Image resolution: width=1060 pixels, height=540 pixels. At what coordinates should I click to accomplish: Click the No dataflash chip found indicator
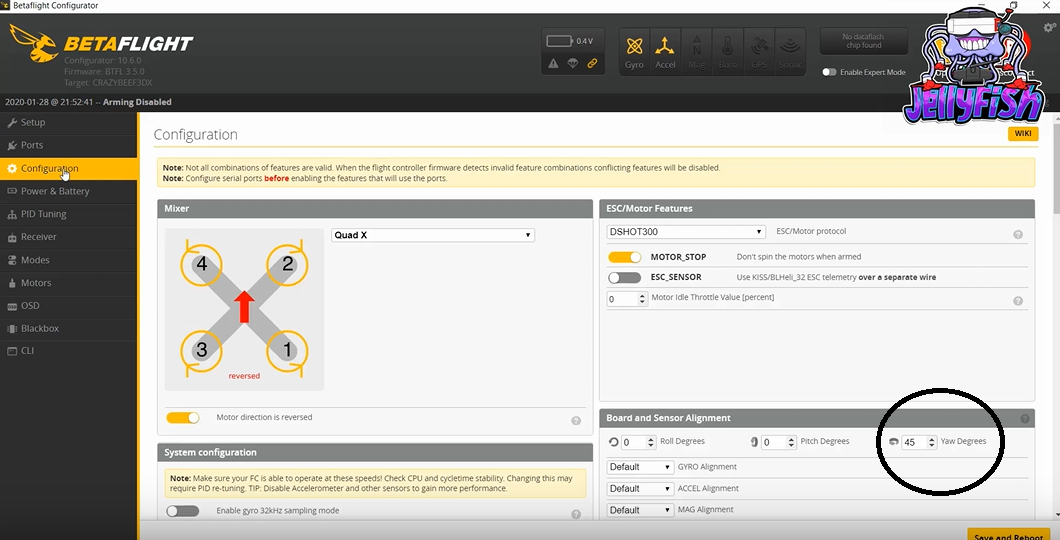pyautogui.click(x=863, y=41)
